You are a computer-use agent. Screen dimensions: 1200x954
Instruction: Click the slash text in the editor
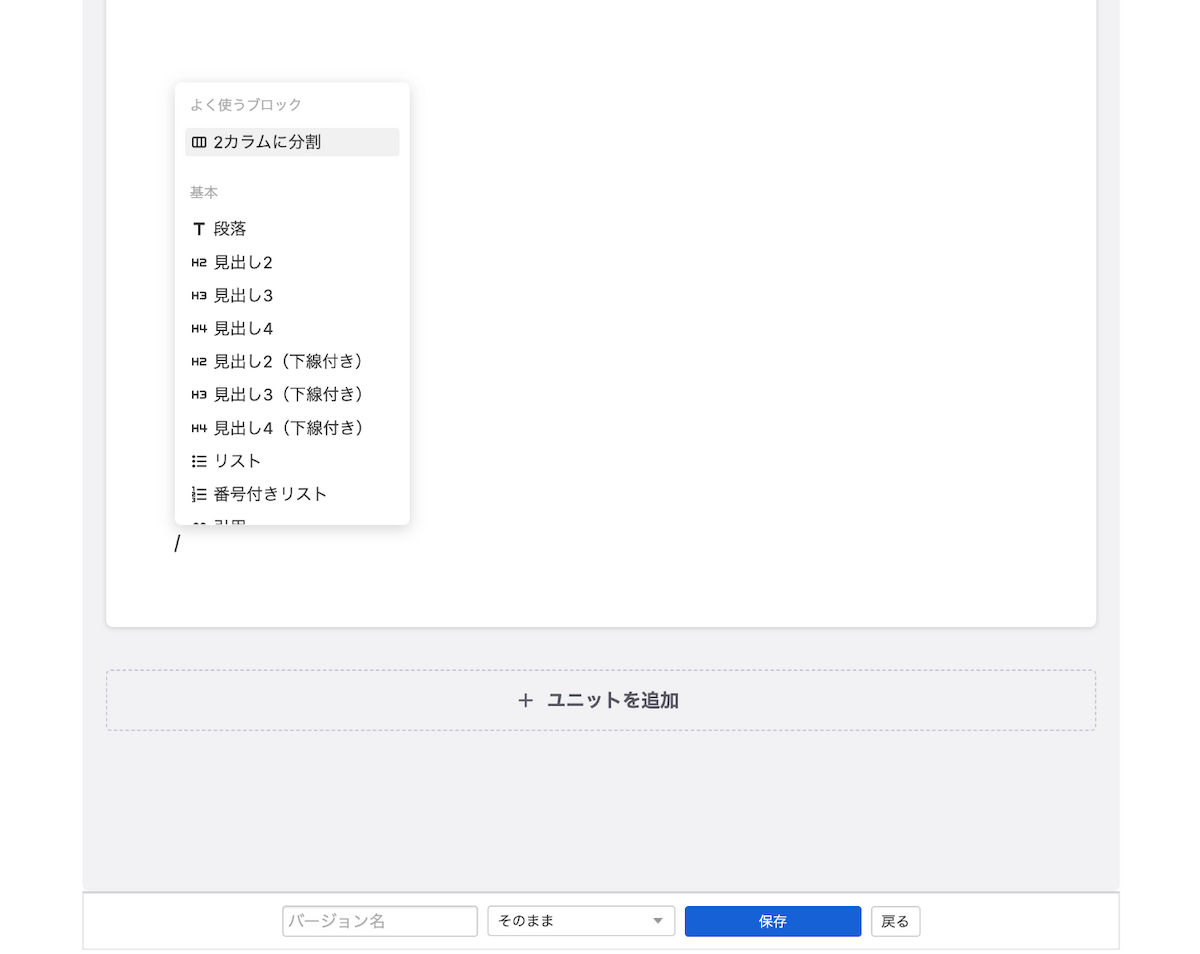pos(177,544)
